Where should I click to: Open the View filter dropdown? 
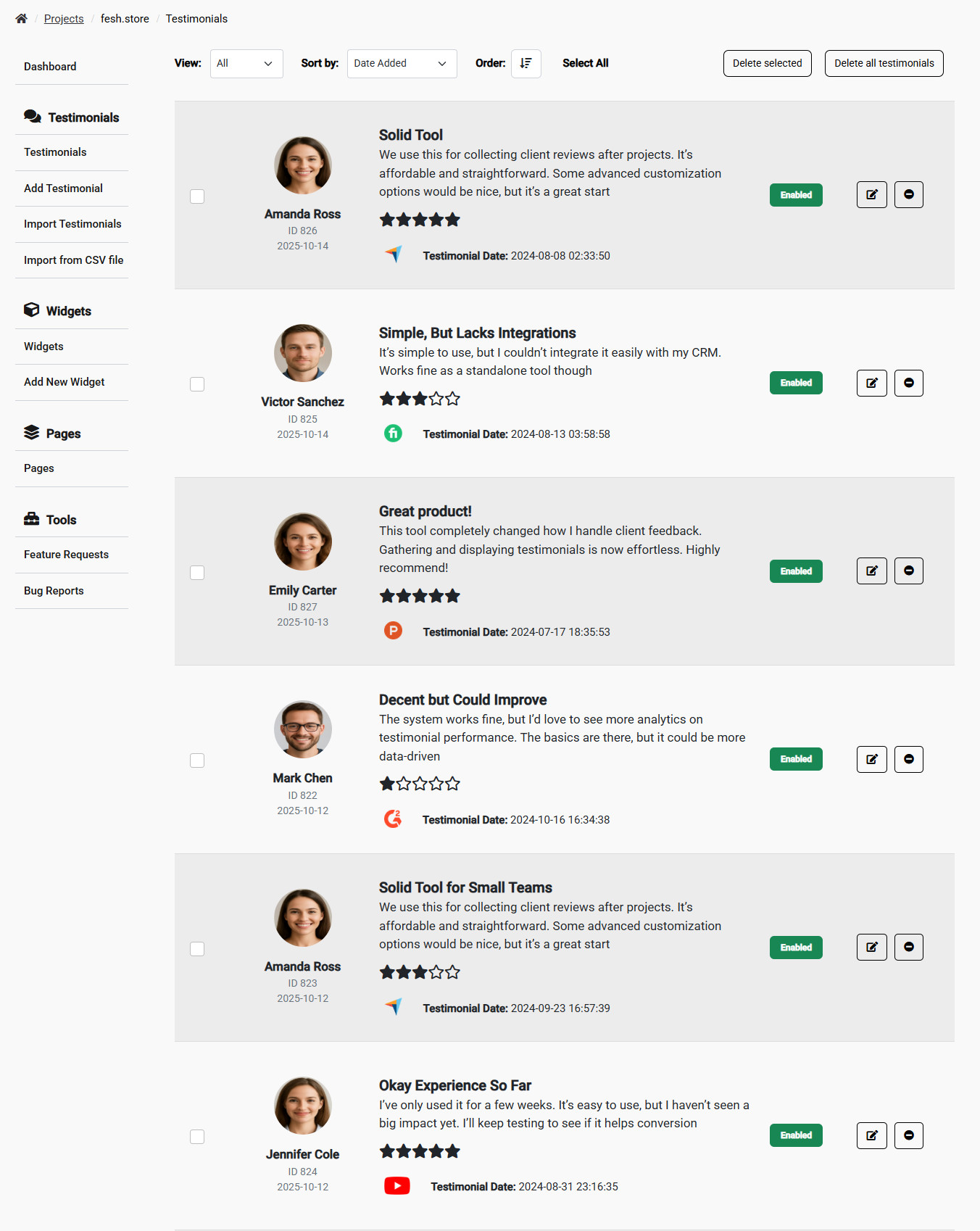pyautogui.click(x=246, y=64)
